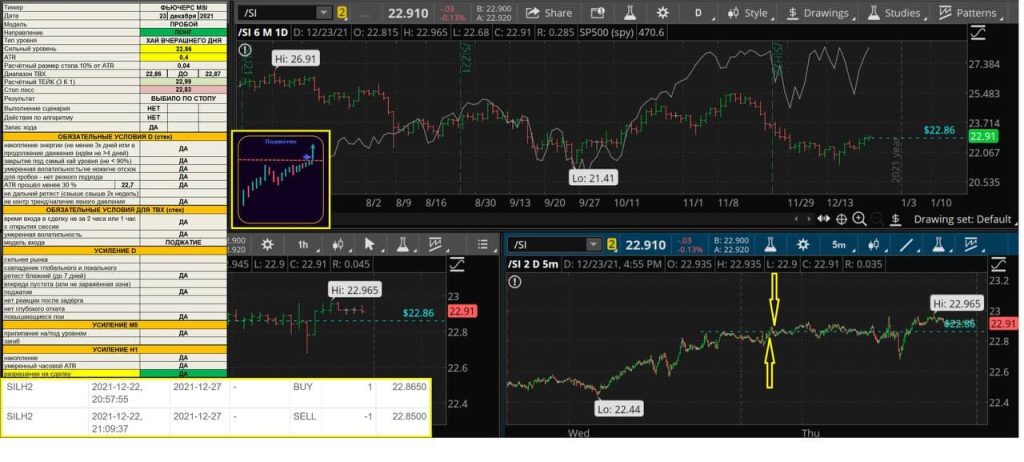
Task: Open studies flask in 1h chart toolbar
Action: tap(402, 244)
